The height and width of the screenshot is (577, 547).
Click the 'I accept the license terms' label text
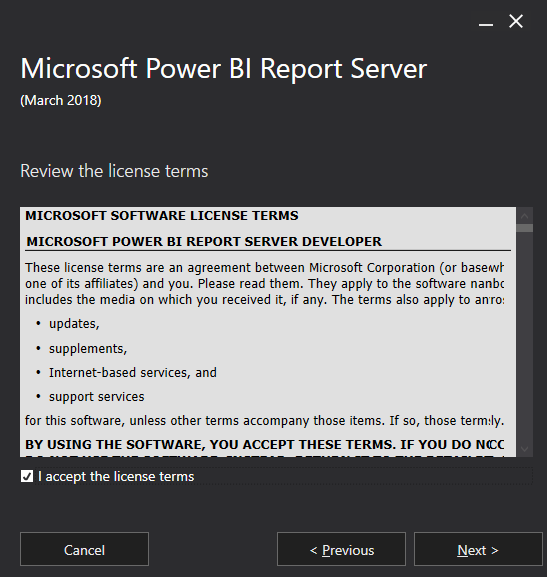(116, 477)
